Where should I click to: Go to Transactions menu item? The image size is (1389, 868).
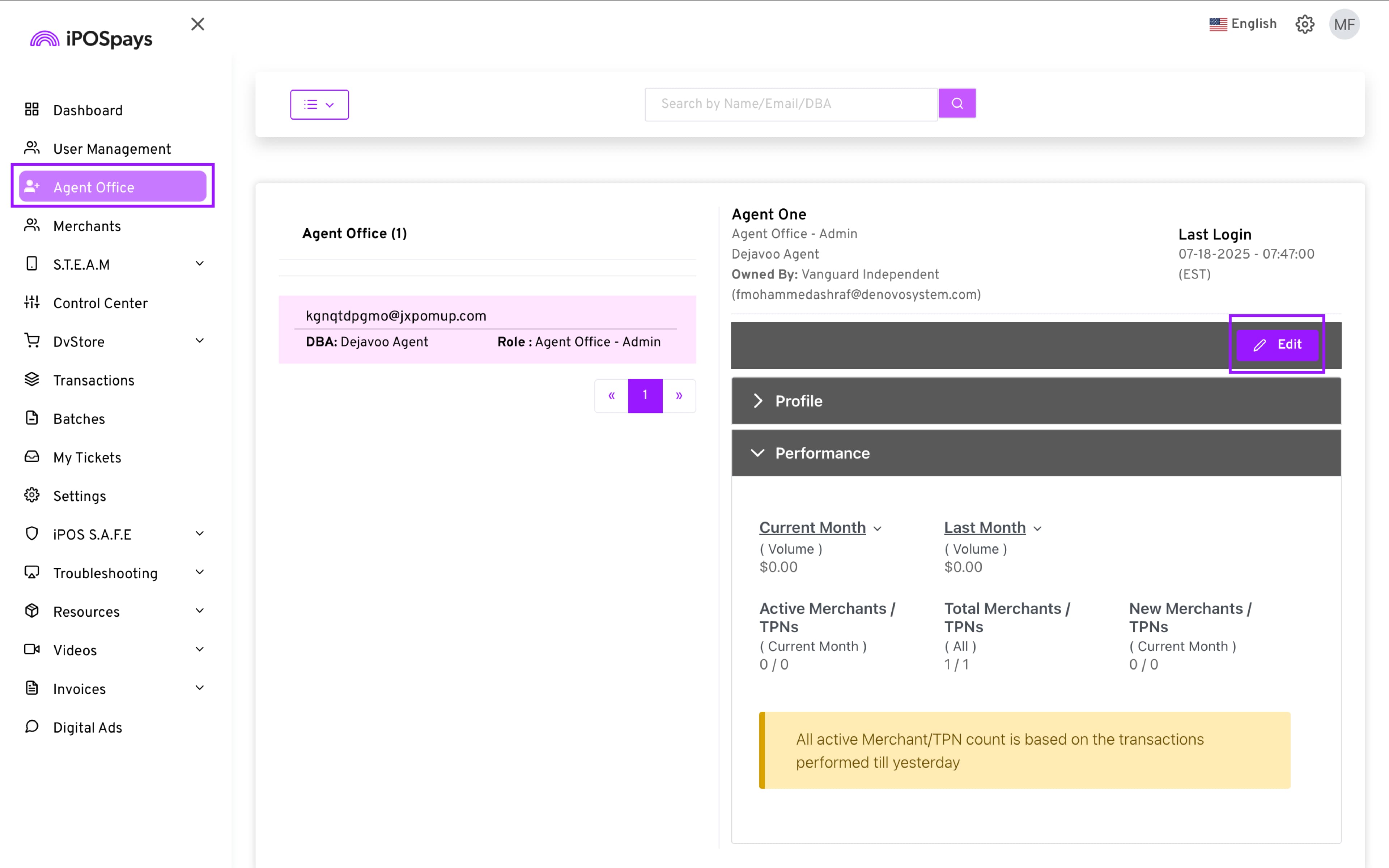94,380
